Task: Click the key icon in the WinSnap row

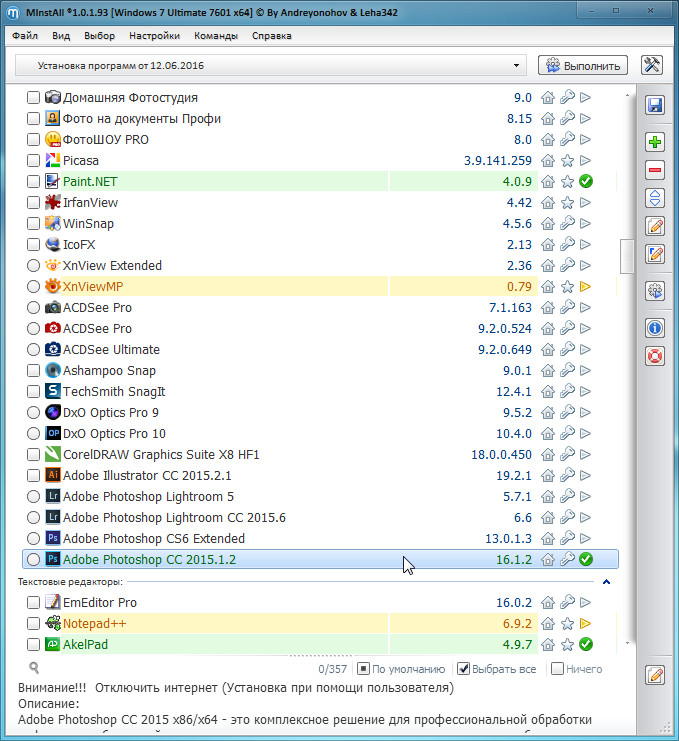Action: click(x=567, y=223)
